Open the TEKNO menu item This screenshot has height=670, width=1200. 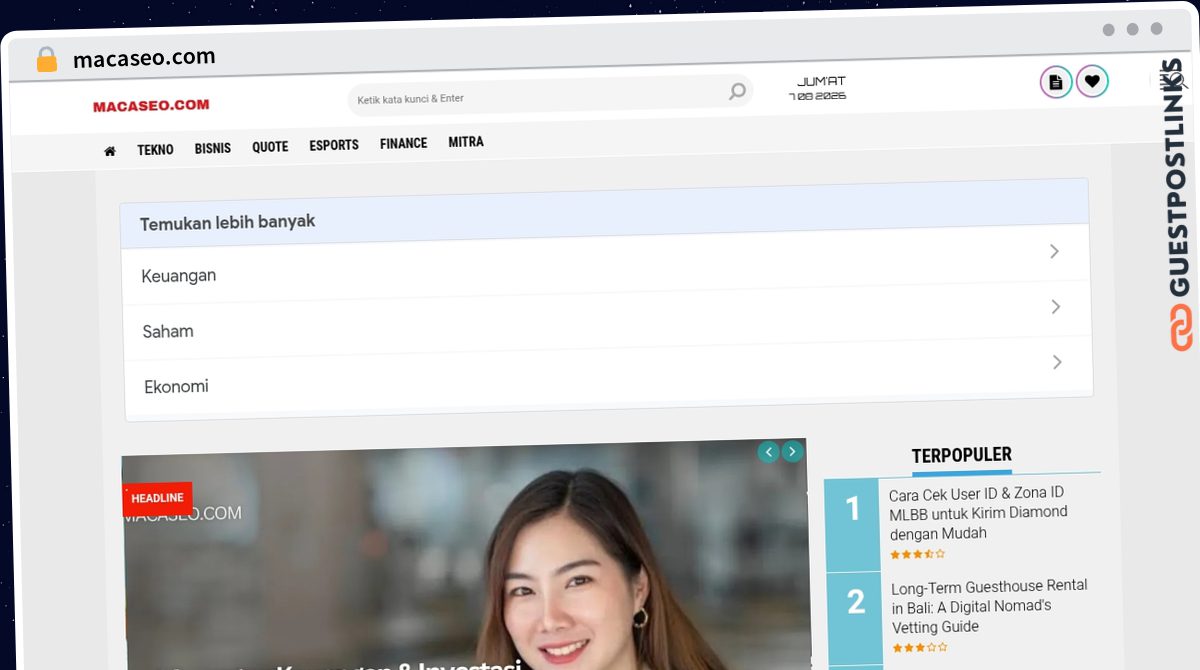tap(155, 150)
